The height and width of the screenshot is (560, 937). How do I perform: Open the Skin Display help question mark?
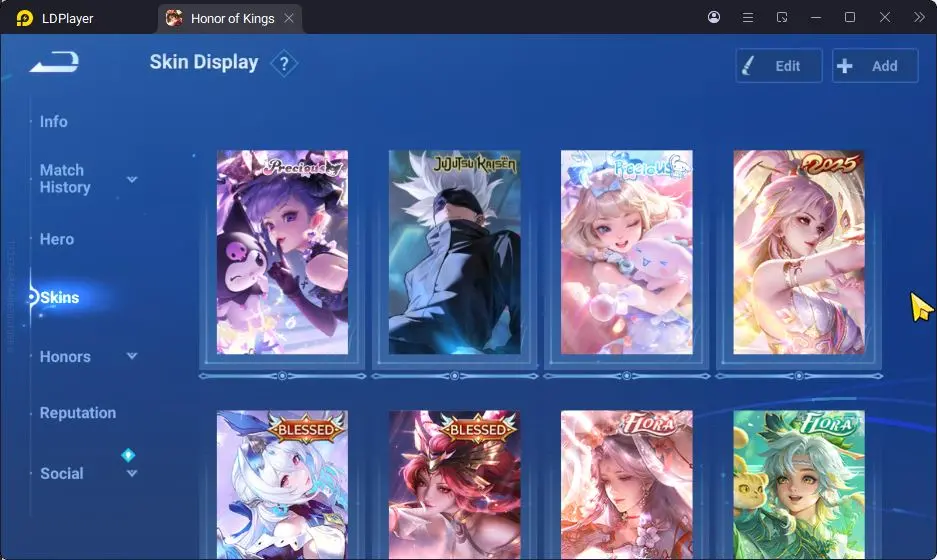[284, 63]
